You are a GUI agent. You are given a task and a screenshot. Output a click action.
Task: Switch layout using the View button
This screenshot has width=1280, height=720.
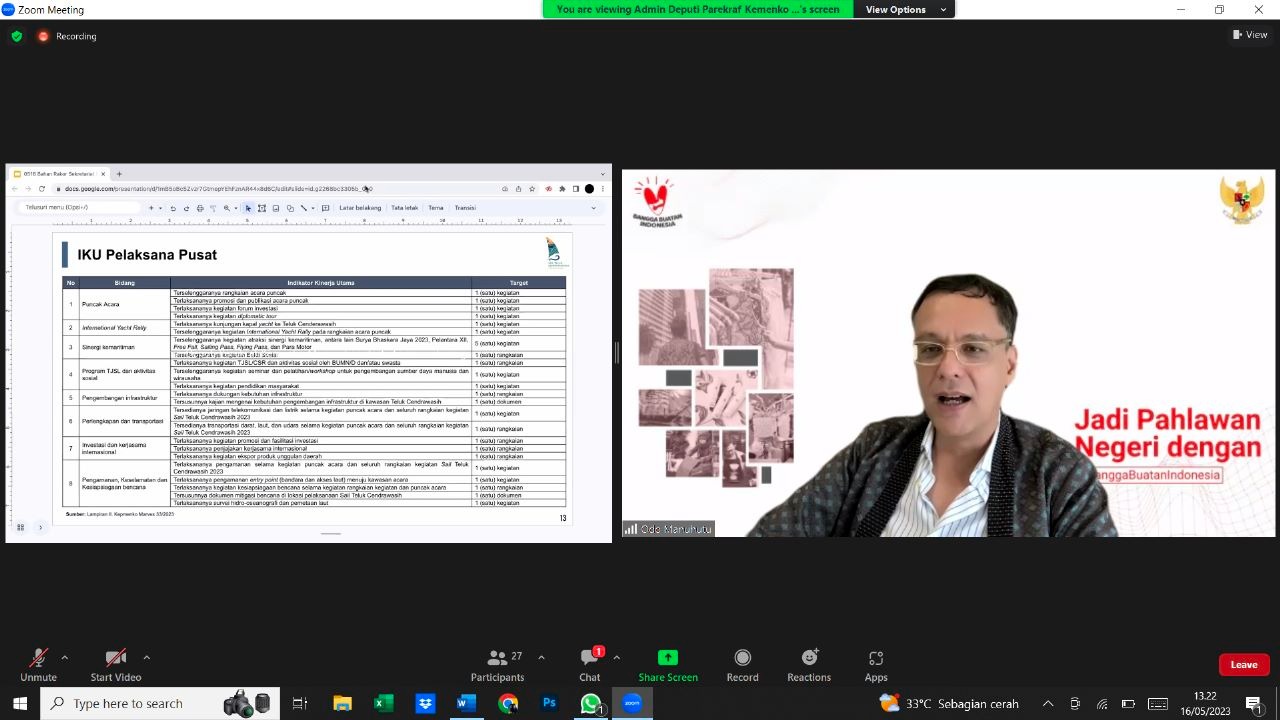click(x=1250, y=35)
